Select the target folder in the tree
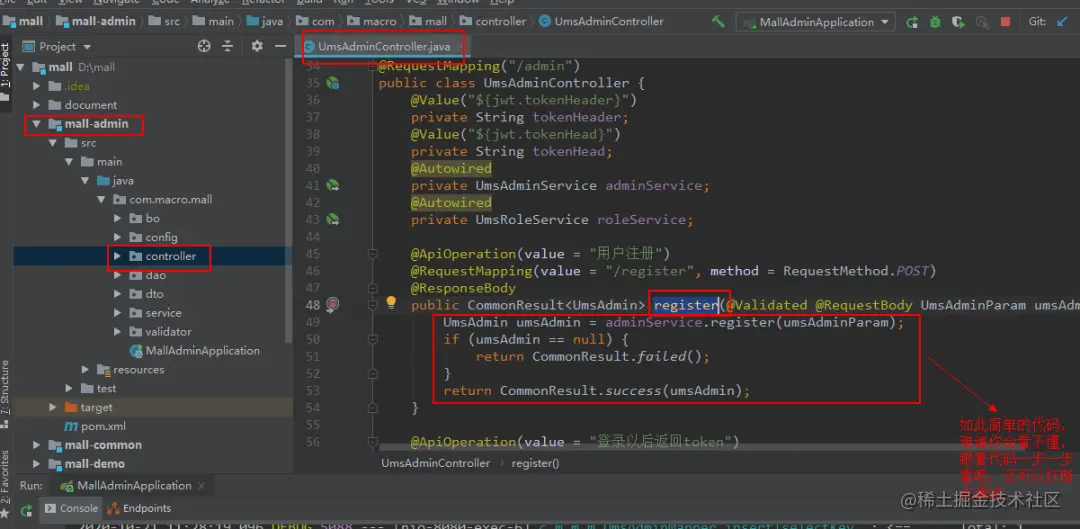 pos(89,407)
